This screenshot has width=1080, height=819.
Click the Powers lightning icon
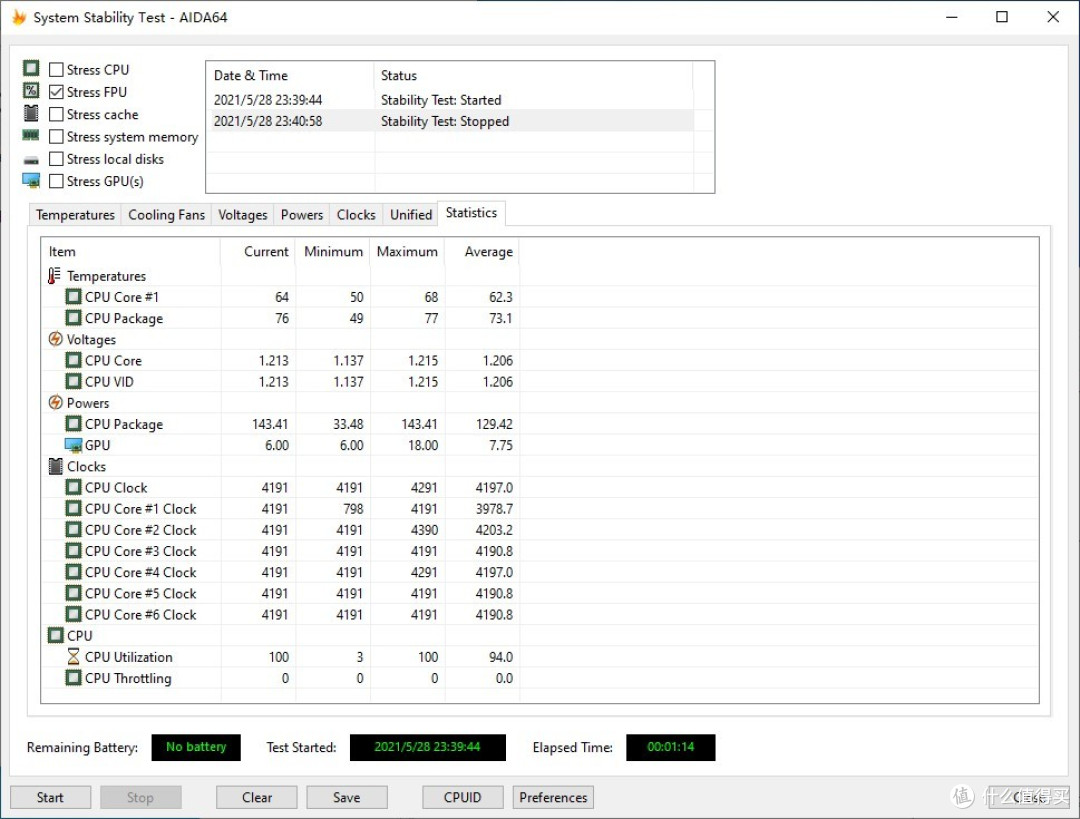(55, 402)
